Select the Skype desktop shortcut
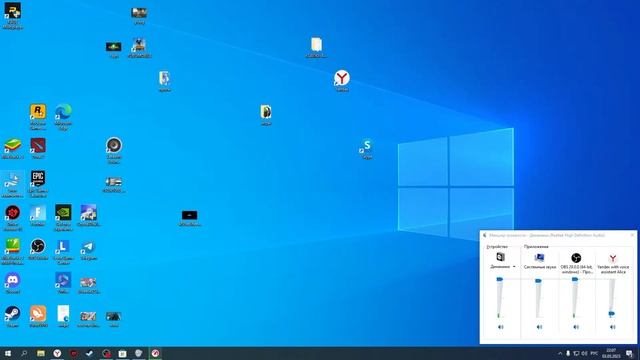The image size is (640, 360). pos(367,145)
